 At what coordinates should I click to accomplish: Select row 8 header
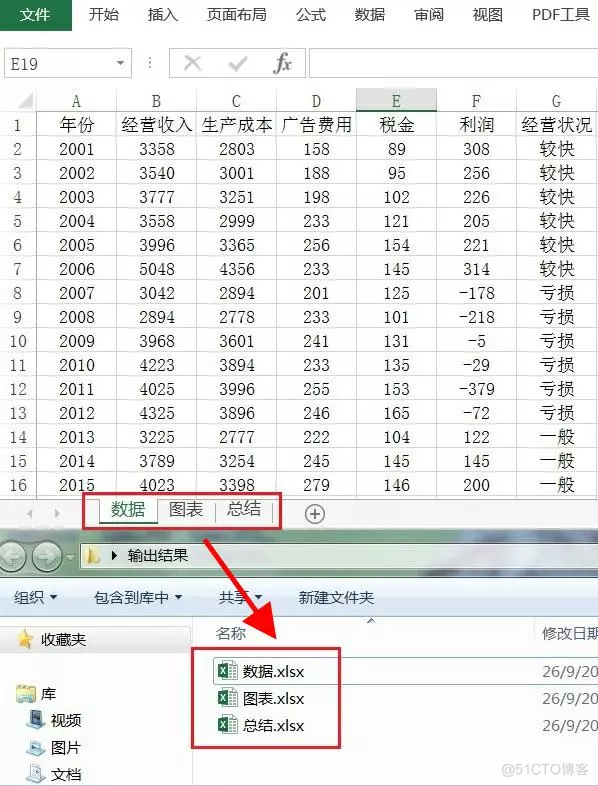click(18, 293)
